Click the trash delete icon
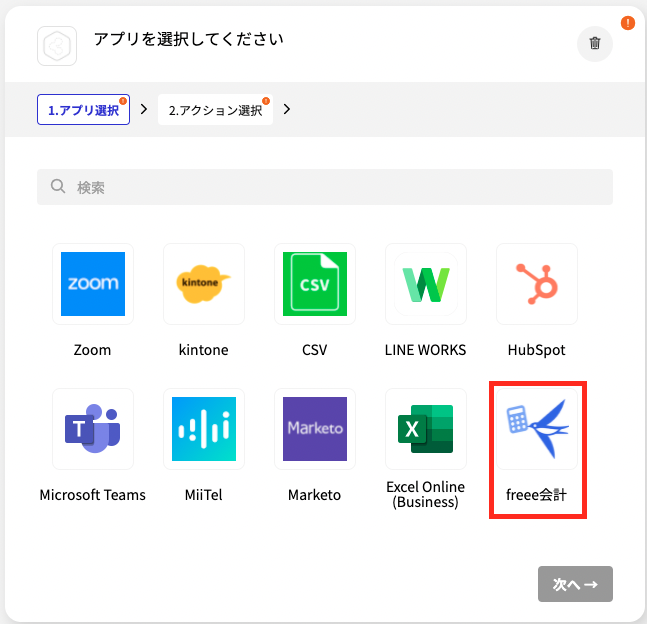This screenshot has width=647, height=624. (595, 43)
